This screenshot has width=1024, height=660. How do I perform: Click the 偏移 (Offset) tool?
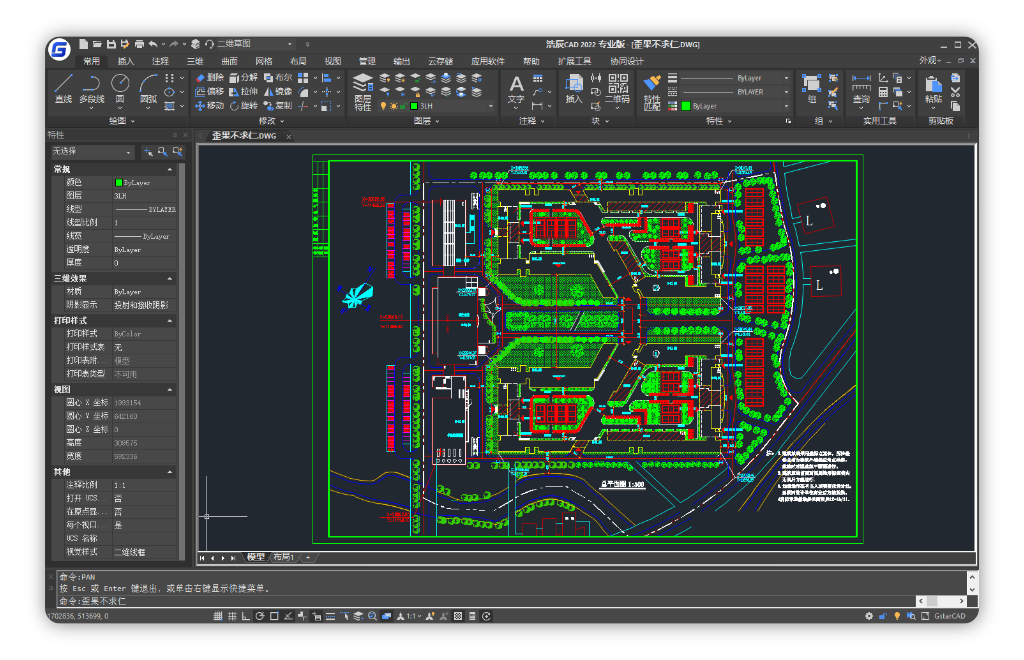pos(210,91)
